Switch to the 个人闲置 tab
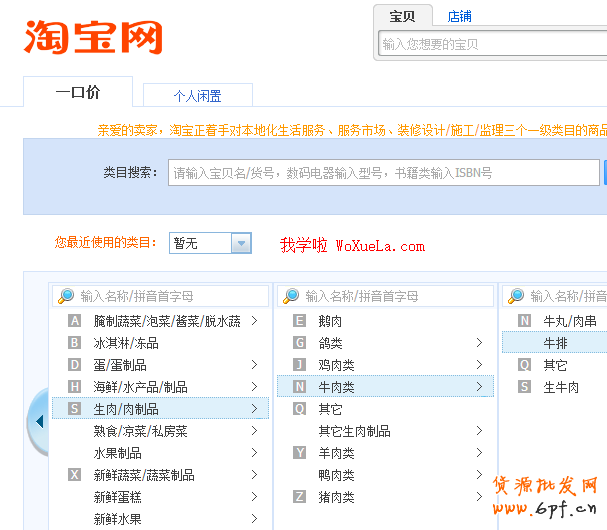 (x=197, y=96)
